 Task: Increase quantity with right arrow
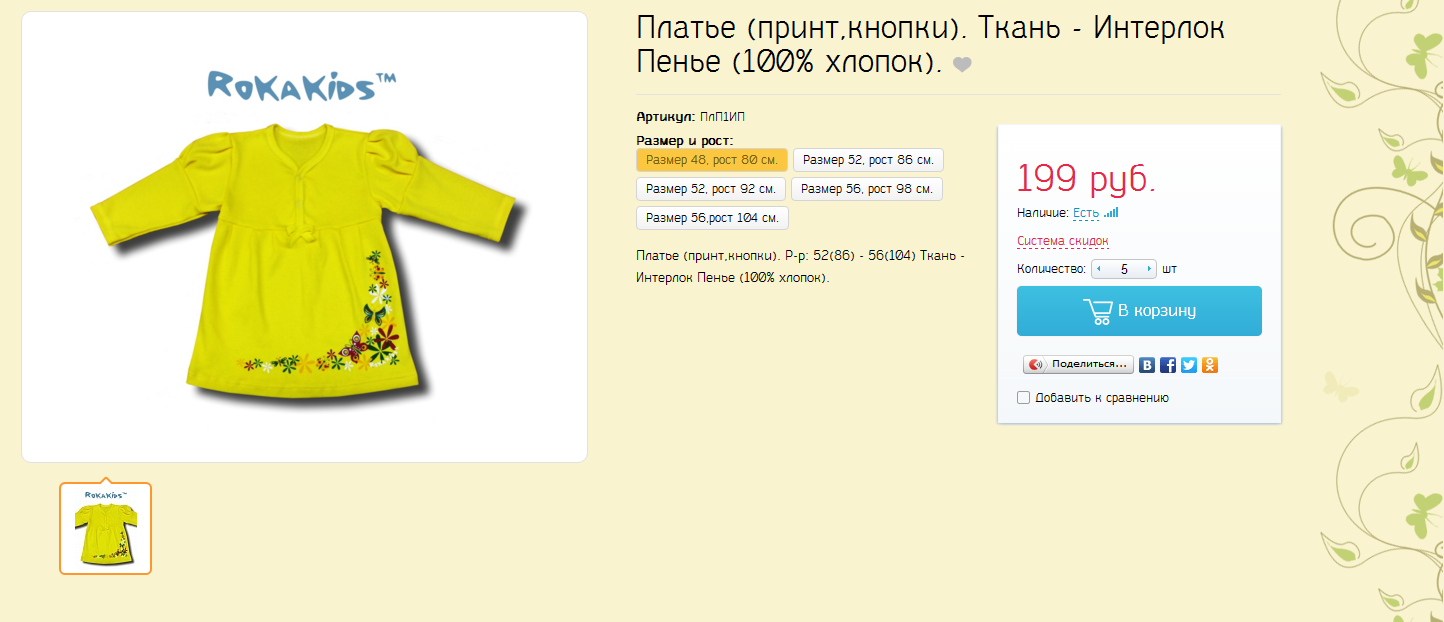click(1149, 269)
